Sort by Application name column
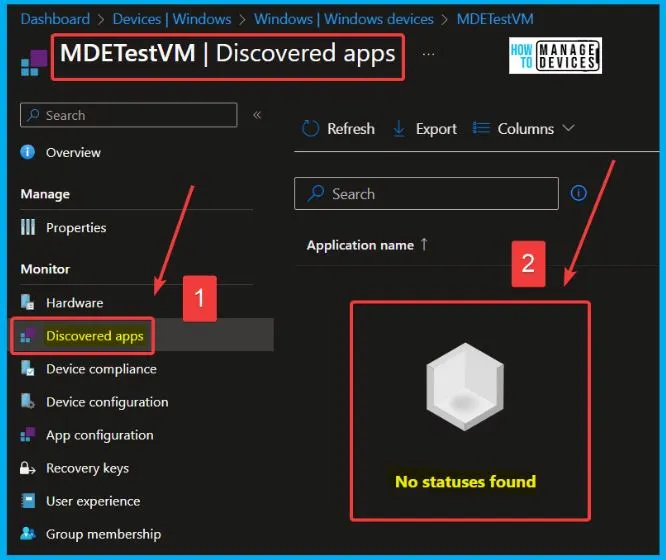Screen dimensions: 666x560 pyautogui.click(x=360, y=245)
